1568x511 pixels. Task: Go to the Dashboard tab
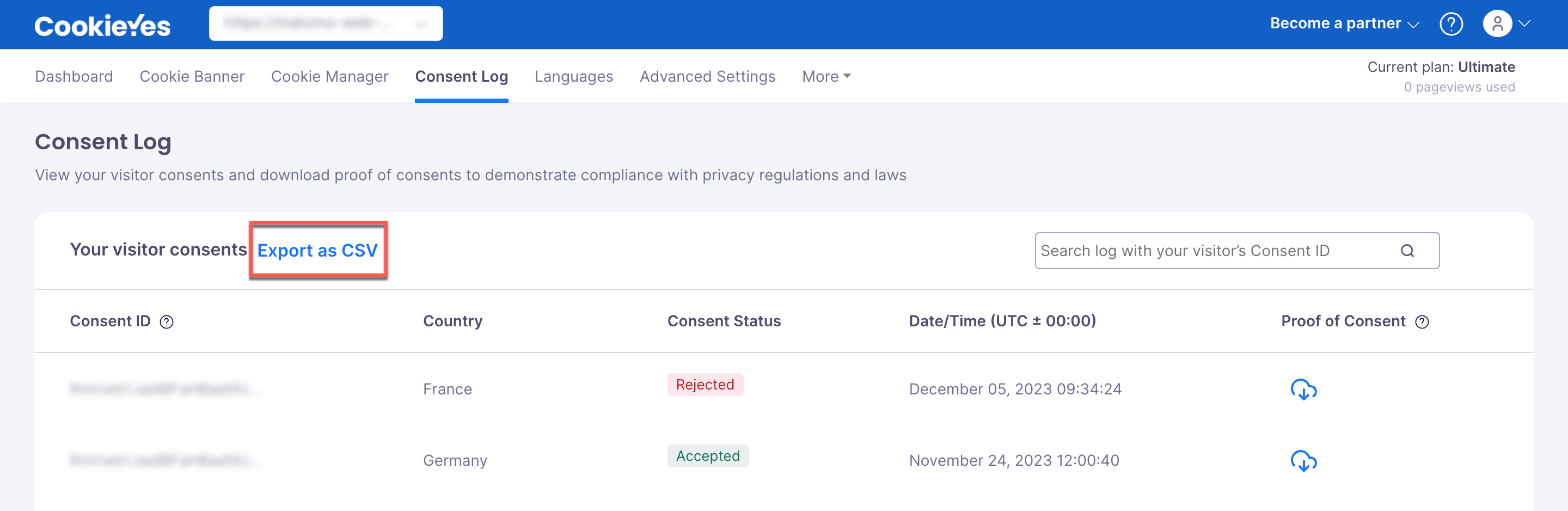tap(73, 77)
